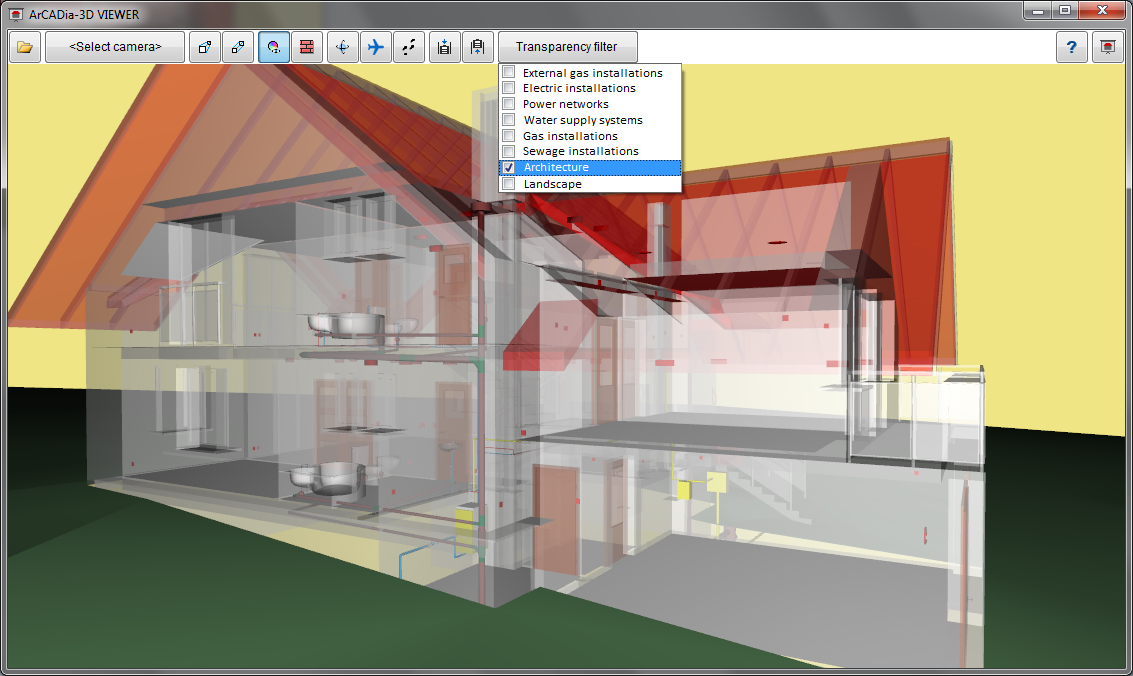
Task: Select Sewage installations in the filter list
Action: click(x=580, y=152)
